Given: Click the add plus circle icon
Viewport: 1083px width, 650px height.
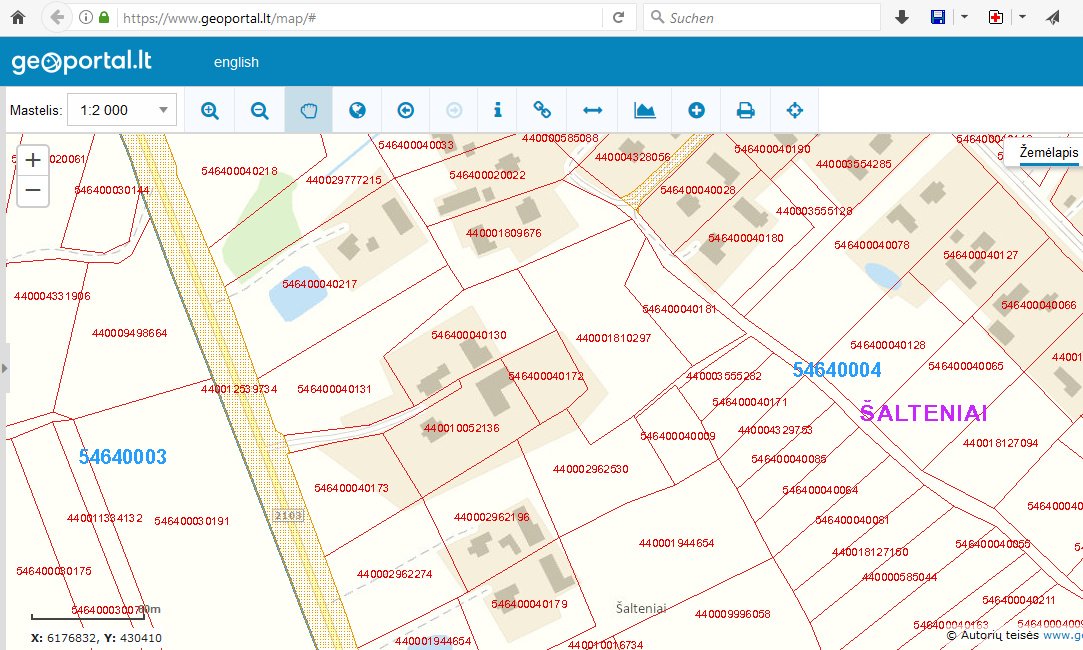Looking at the screenshot, I should (x=696, y=110).
